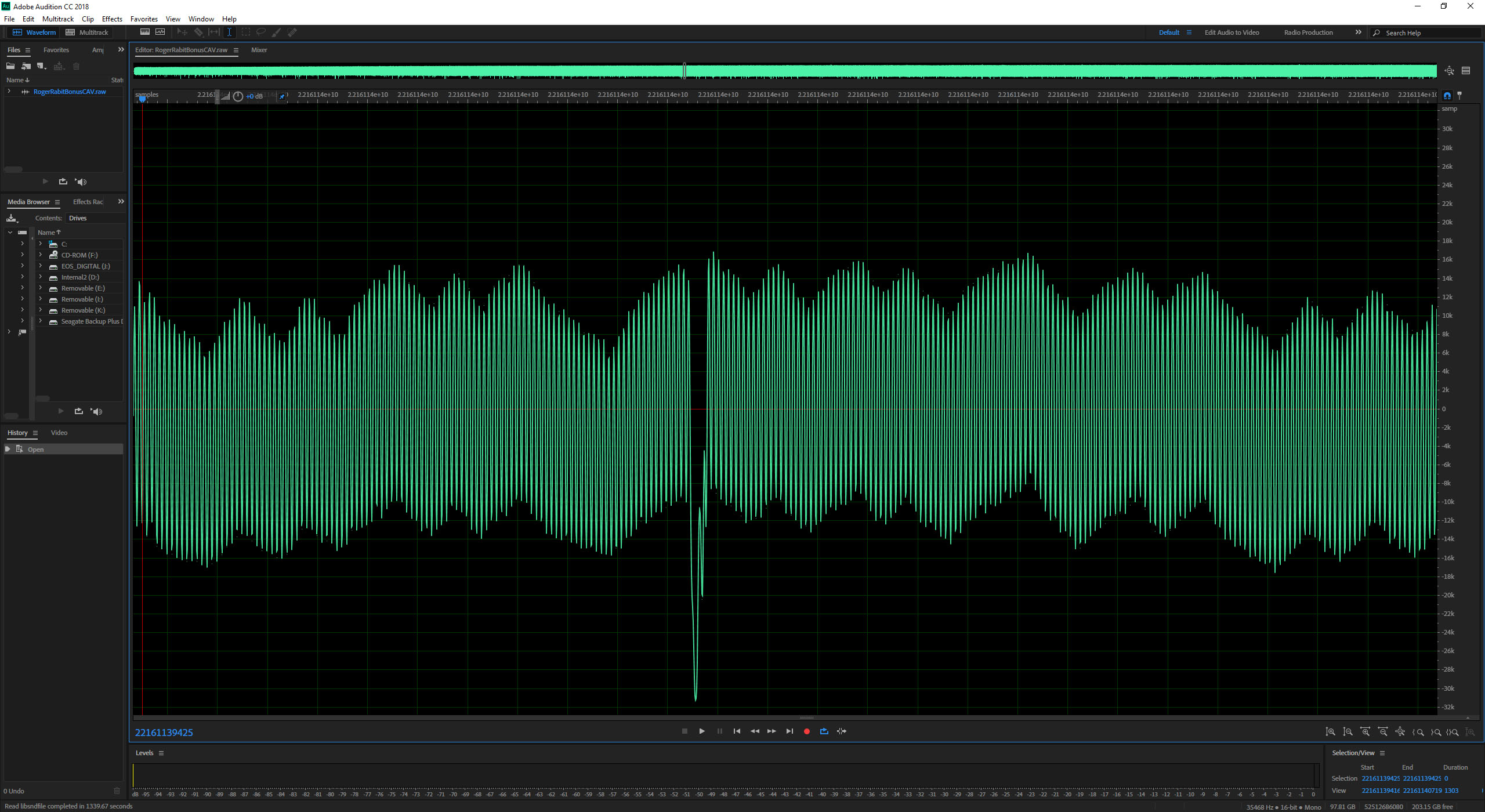Open the workspace overflow chevron menu
This screenshot has width=1485, height=812.
pos(1358,32)
